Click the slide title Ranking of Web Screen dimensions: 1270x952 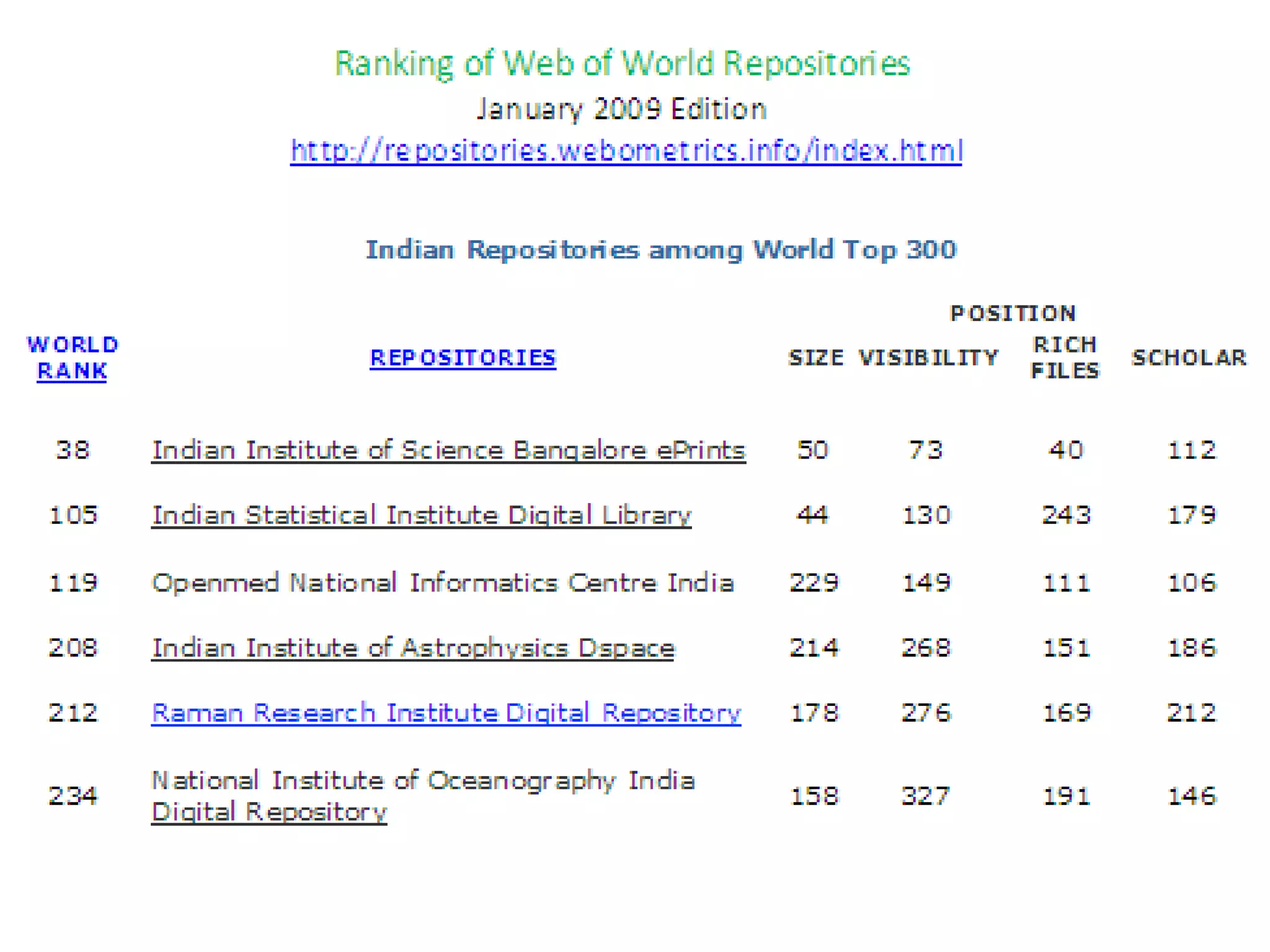tap(622, 63)
